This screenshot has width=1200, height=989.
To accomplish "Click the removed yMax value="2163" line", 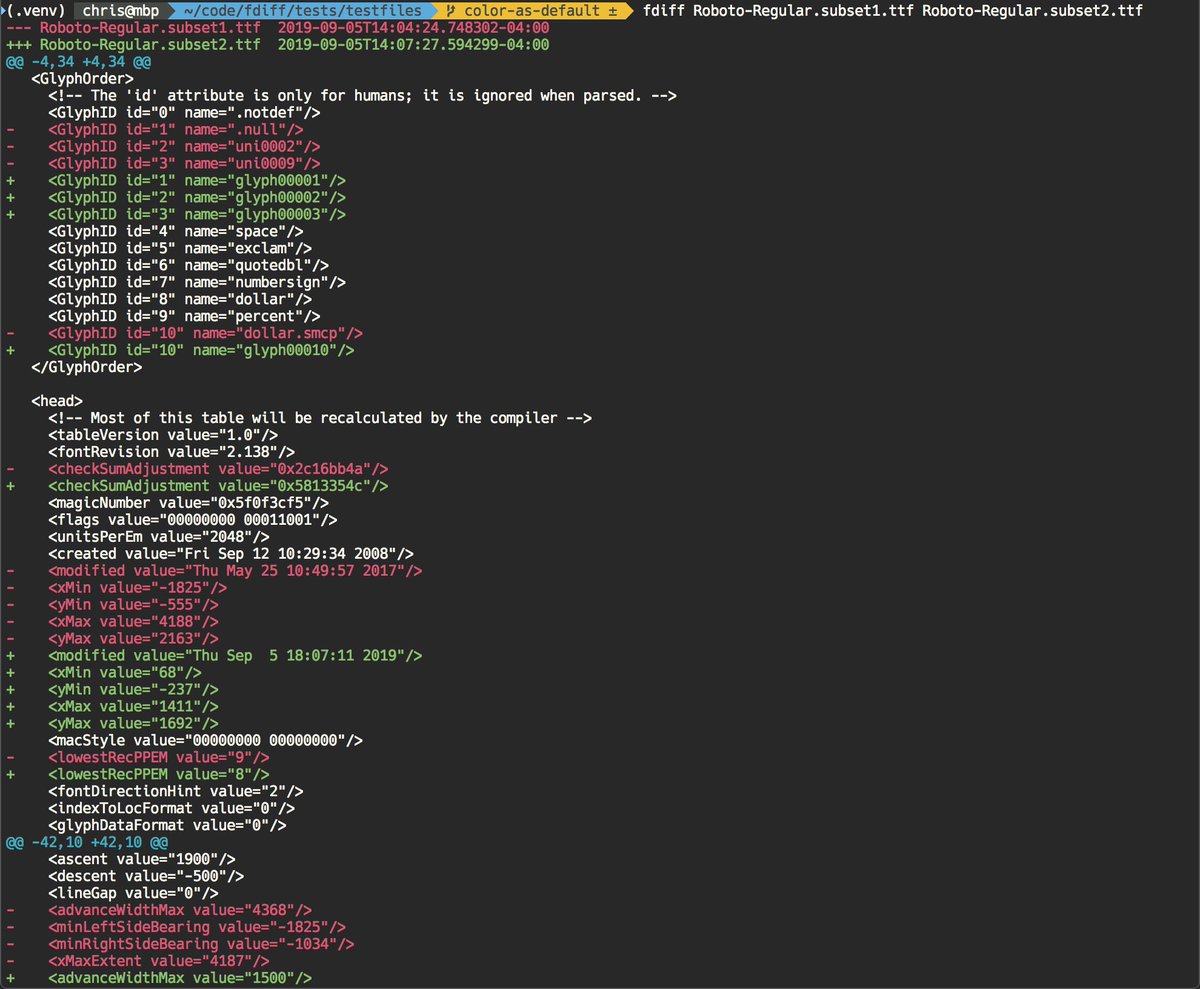I will (x=133, y=640).
